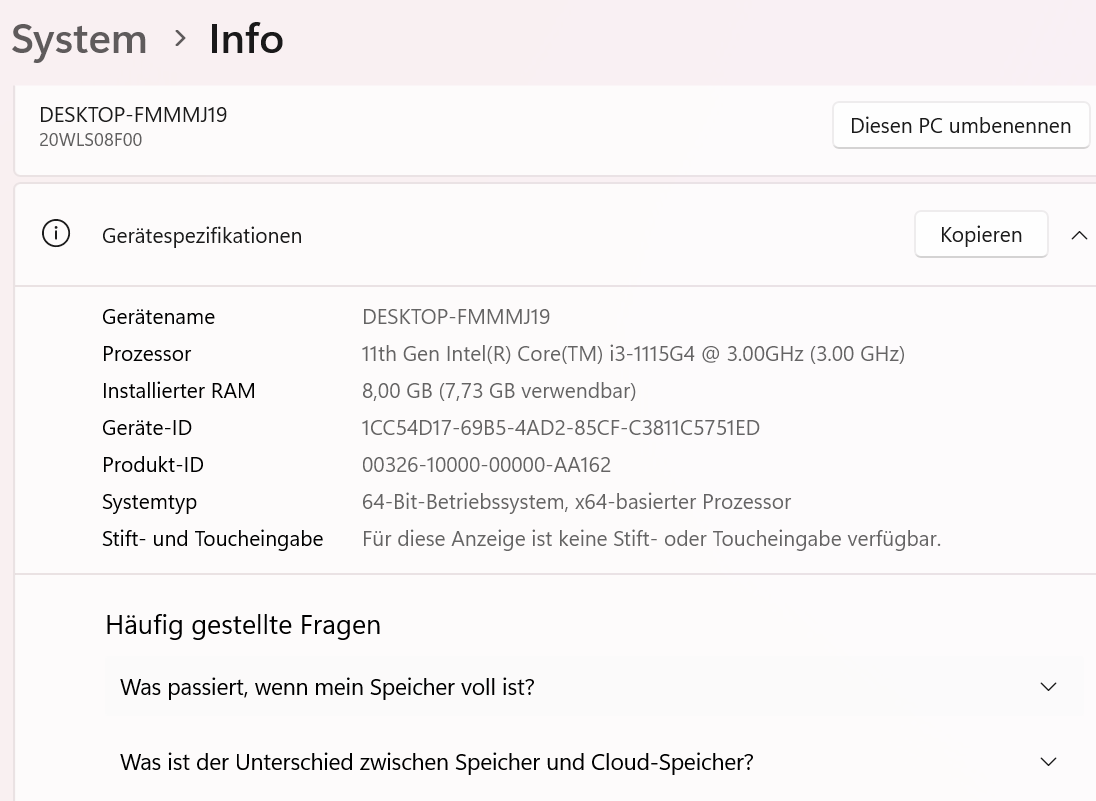Click the installed RAM value 8,00 GB
1096x801 pixels.
pos(498,391)
